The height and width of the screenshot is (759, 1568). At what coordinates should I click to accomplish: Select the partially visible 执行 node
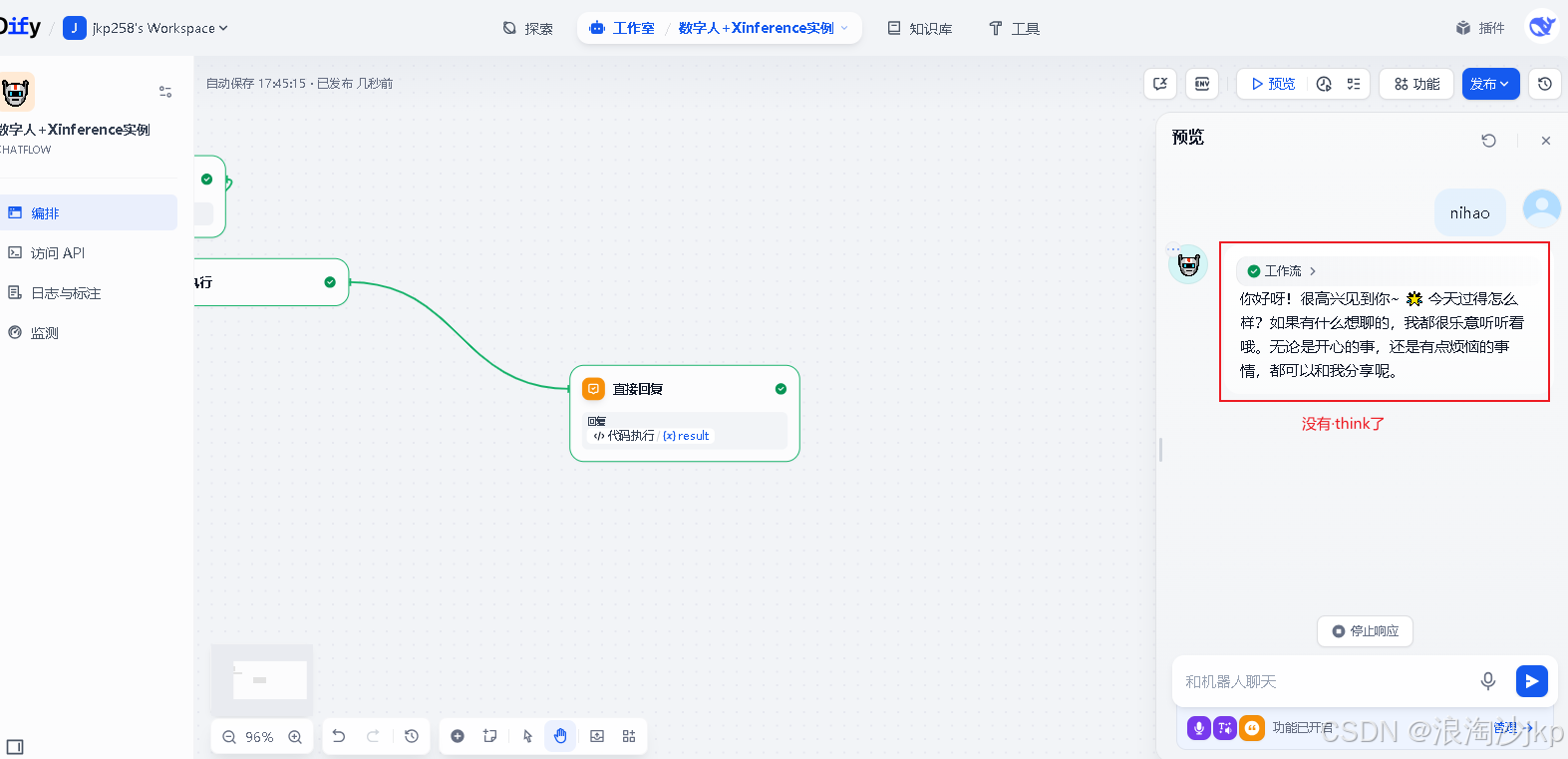[271, 282]
